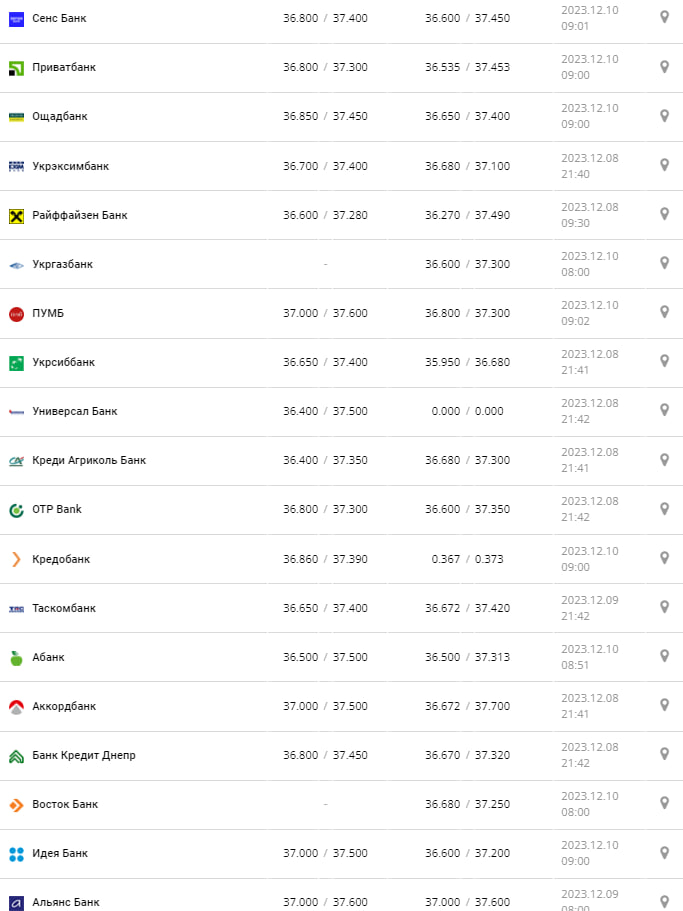Show Ukrsibbank branches via its map pin
Image resolution: width=683 pixels, height=911 pixels.
[664, 361]
